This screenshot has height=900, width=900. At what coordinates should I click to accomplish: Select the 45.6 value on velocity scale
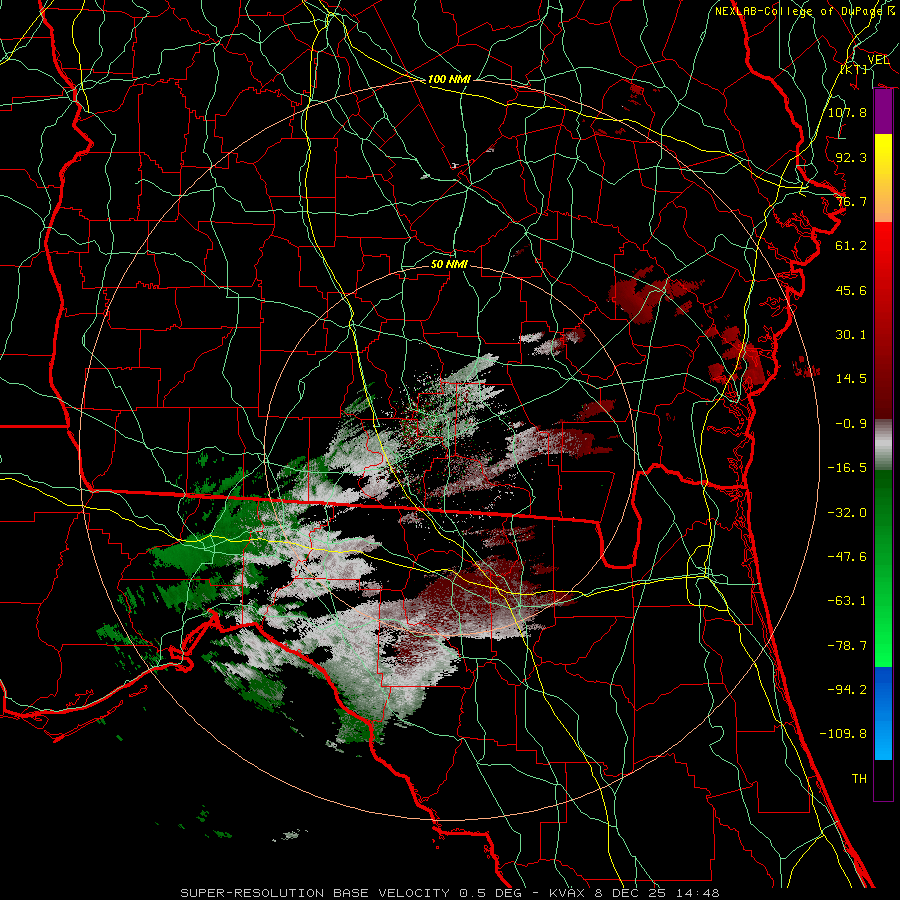click(851, 290)
